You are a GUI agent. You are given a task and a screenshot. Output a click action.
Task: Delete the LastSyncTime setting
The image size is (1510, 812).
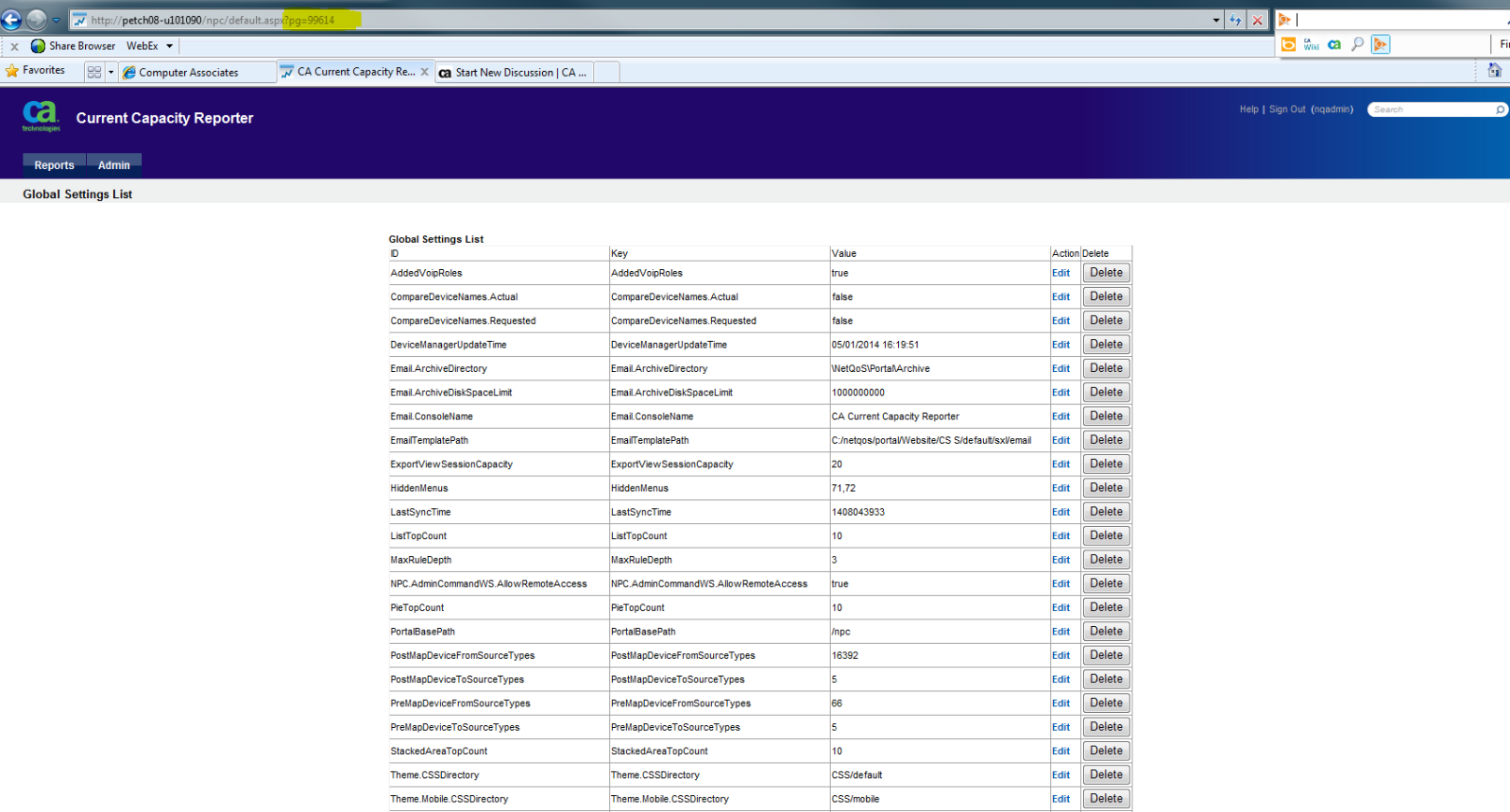(x=1106, y=512)
